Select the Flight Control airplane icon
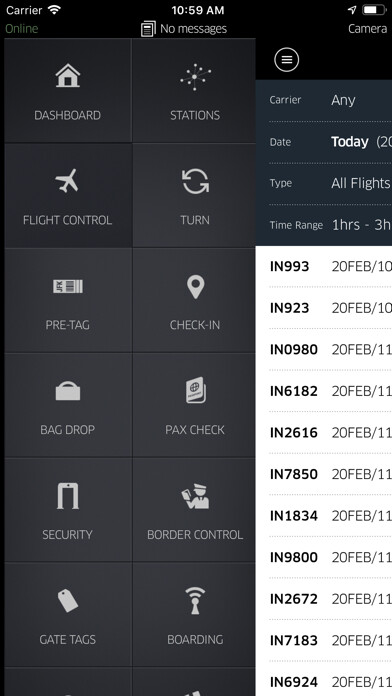392x696 pixels. (67, 181)
